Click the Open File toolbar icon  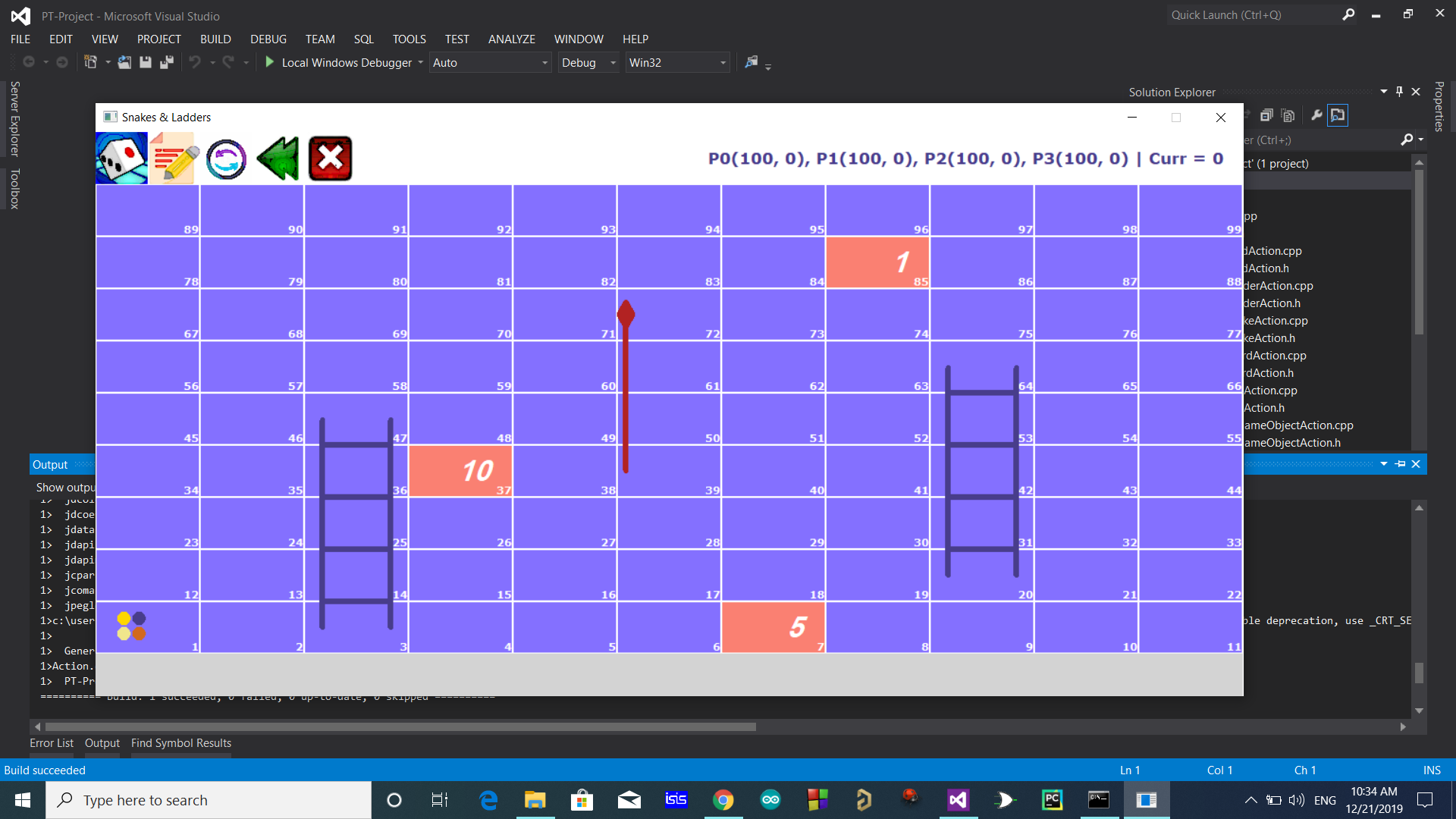pyautogui.click(x=124, y=62)
